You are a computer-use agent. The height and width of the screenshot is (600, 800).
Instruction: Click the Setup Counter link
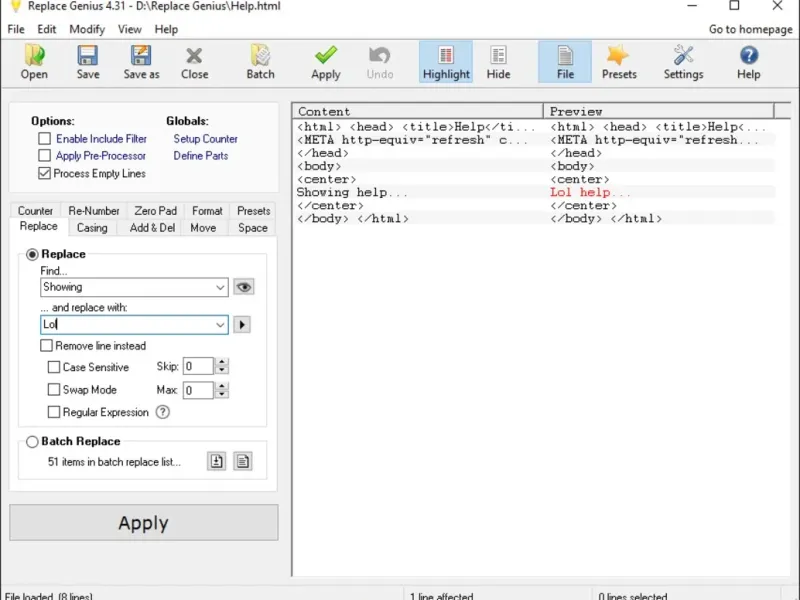[205, 139]
